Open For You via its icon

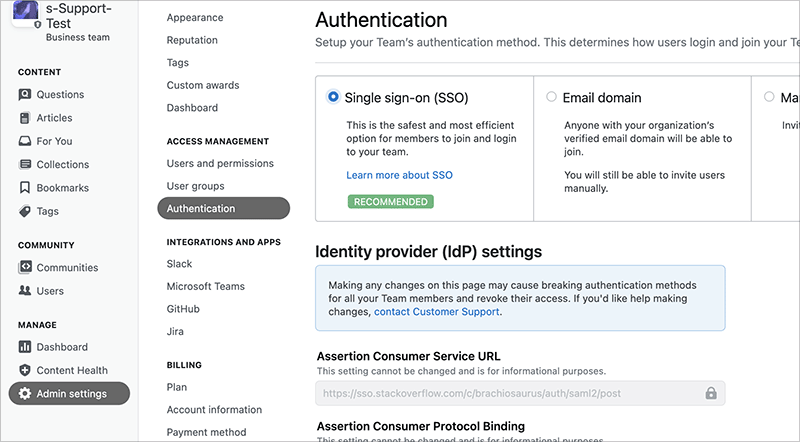click(25, 141)
